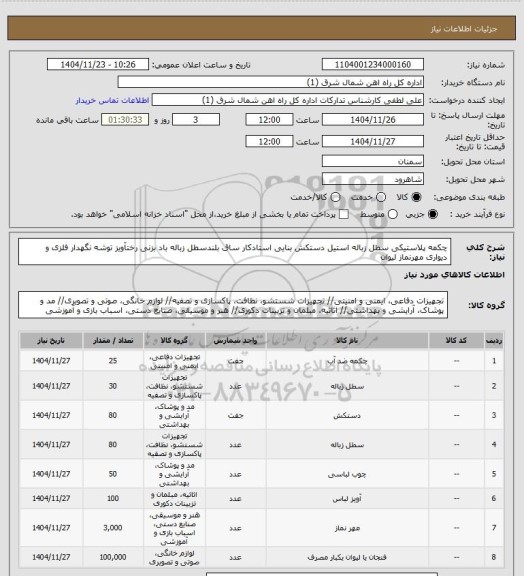This screenshot has width=524, height=576.
Task: Click the price validity date 1404/11/27 field
Action: tap(373, 141)
